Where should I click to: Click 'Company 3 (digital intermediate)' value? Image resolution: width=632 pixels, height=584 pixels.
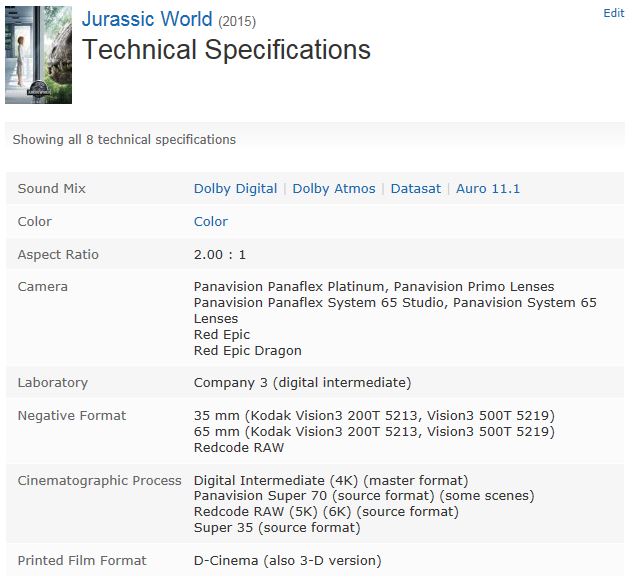coord(302,383)
